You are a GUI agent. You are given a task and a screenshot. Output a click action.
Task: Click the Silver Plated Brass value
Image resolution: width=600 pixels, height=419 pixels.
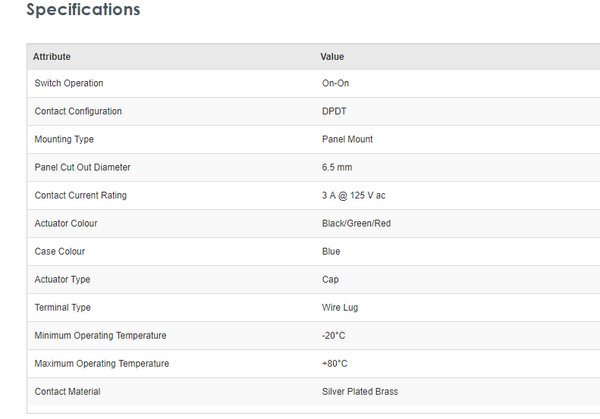(360, 391)
